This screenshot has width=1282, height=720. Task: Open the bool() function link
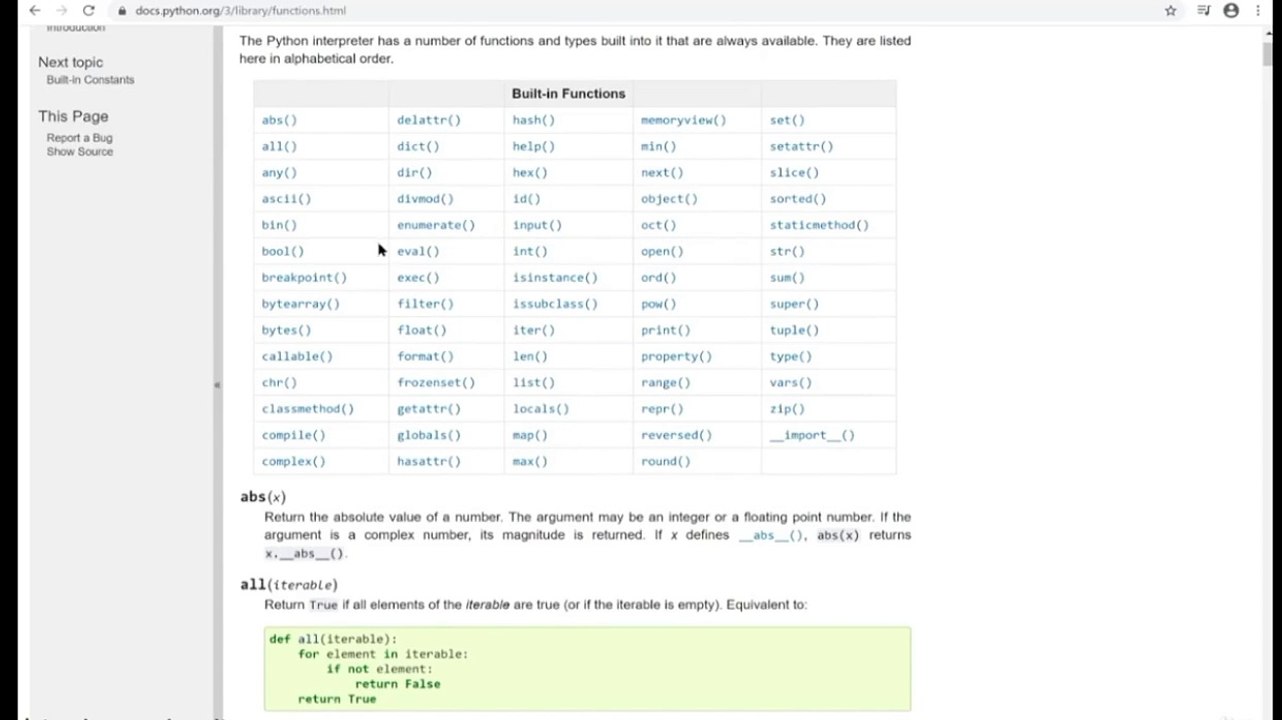pos(283,251)
